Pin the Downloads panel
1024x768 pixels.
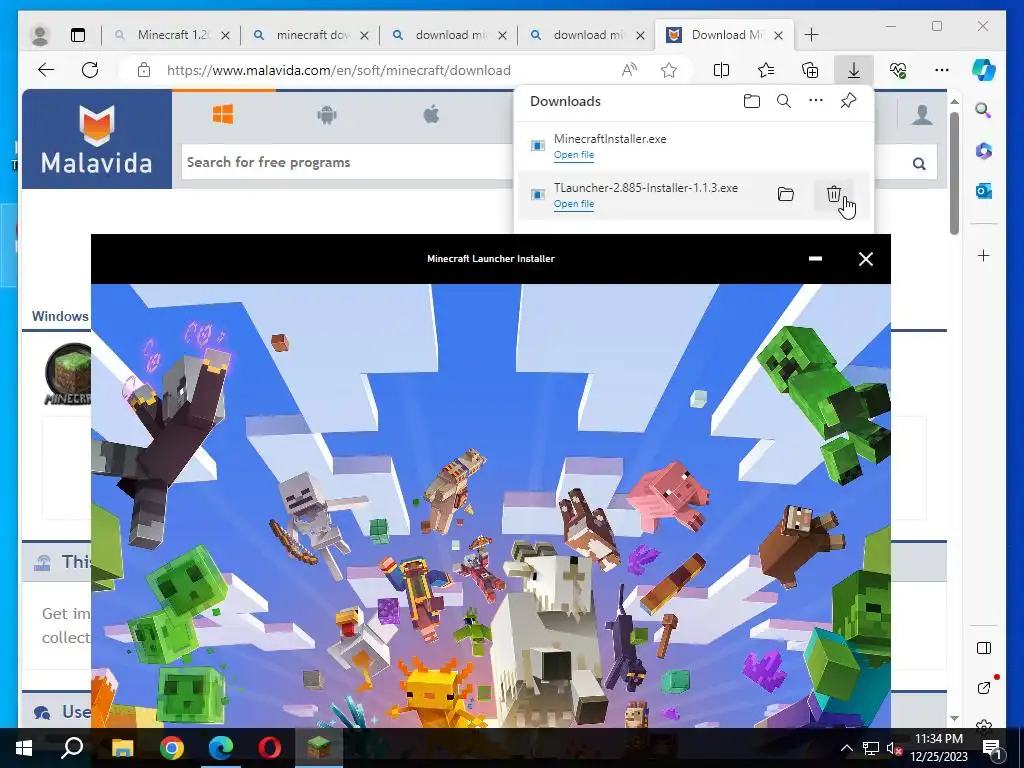click(x=848, y=101)
